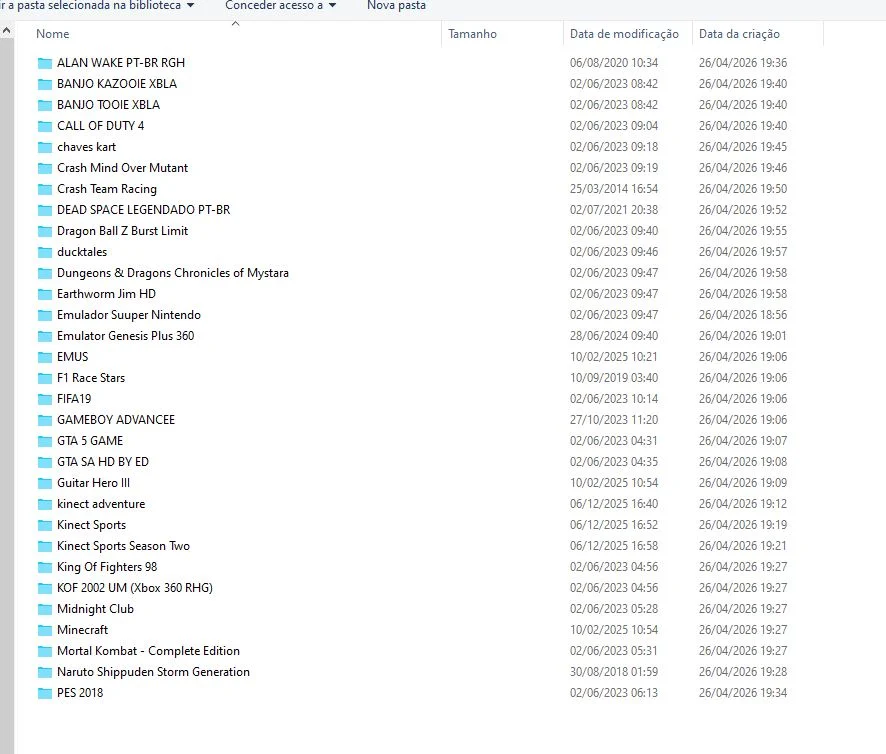Sort by the Tamanho column header
This screenshot has height=754, width=886.
502,34
